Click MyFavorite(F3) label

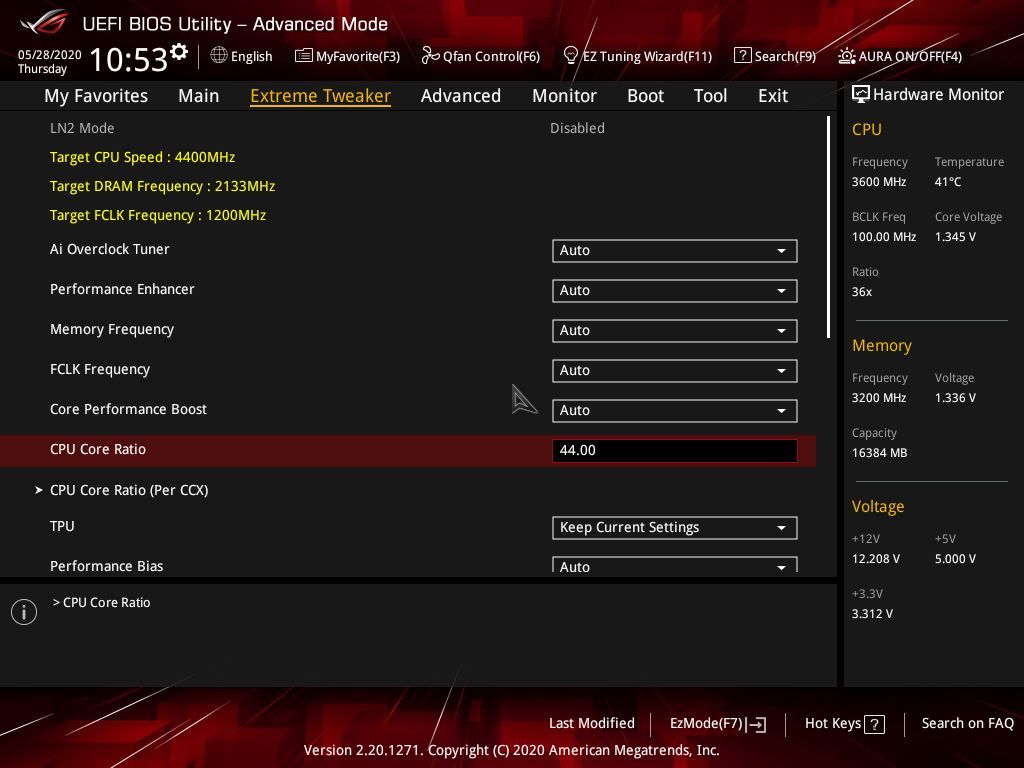[x=358, y=56]
